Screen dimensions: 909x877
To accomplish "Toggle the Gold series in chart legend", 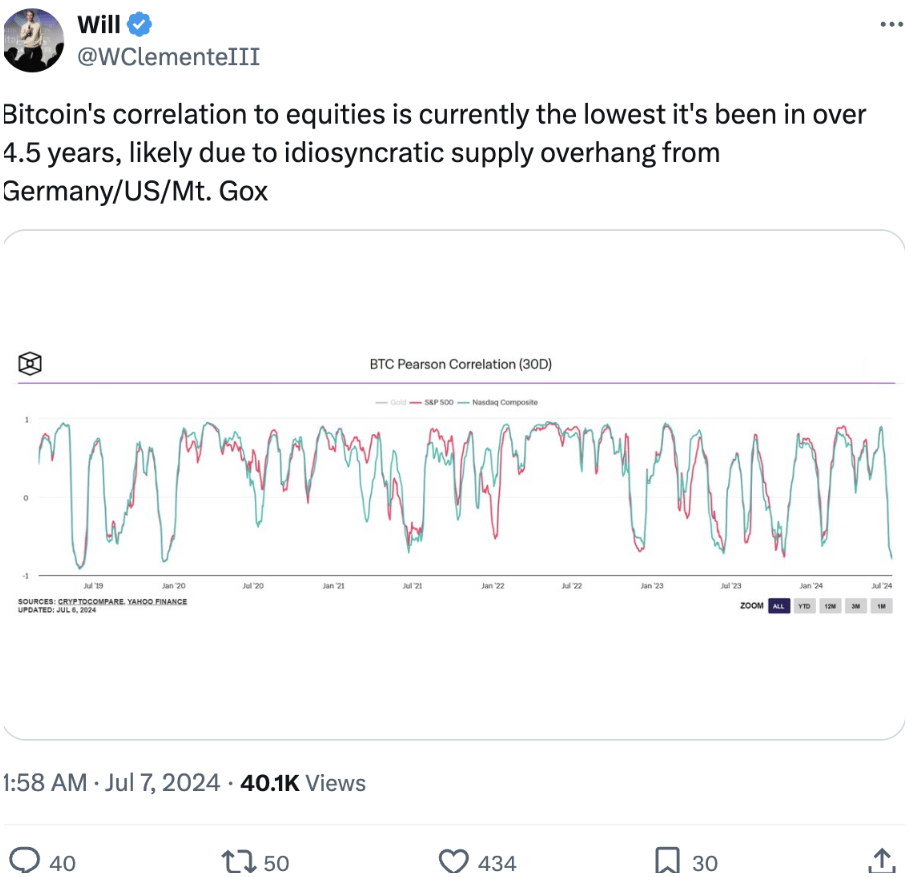I will point(391,402).
